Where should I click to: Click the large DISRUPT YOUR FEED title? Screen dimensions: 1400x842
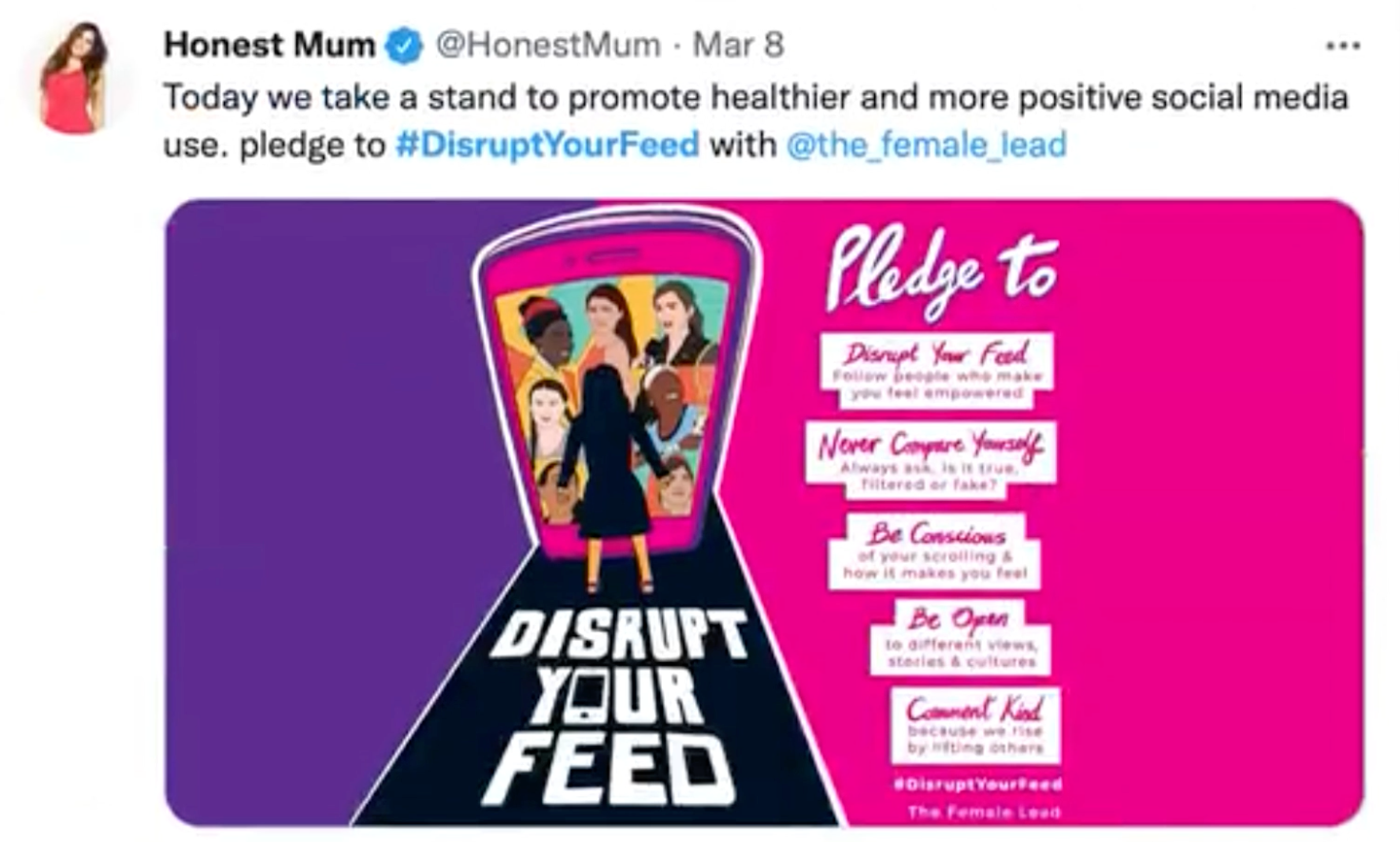click(615, 705)
